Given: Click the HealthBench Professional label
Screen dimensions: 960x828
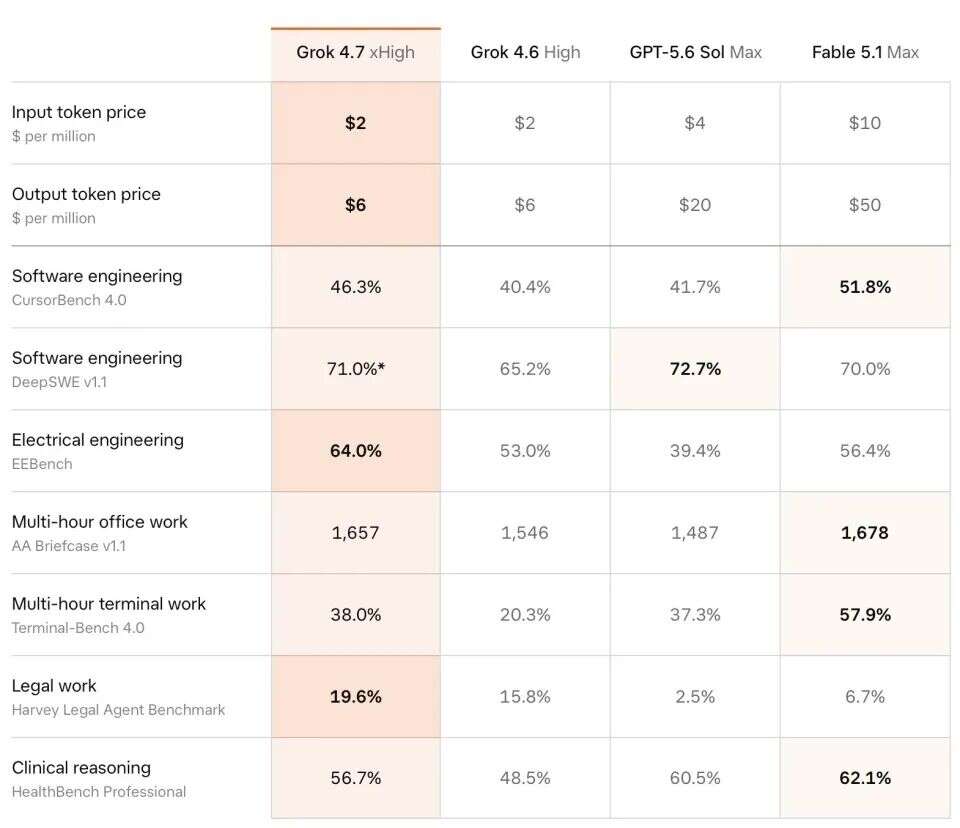Looking at the screenshot, I should coord(99,792).
